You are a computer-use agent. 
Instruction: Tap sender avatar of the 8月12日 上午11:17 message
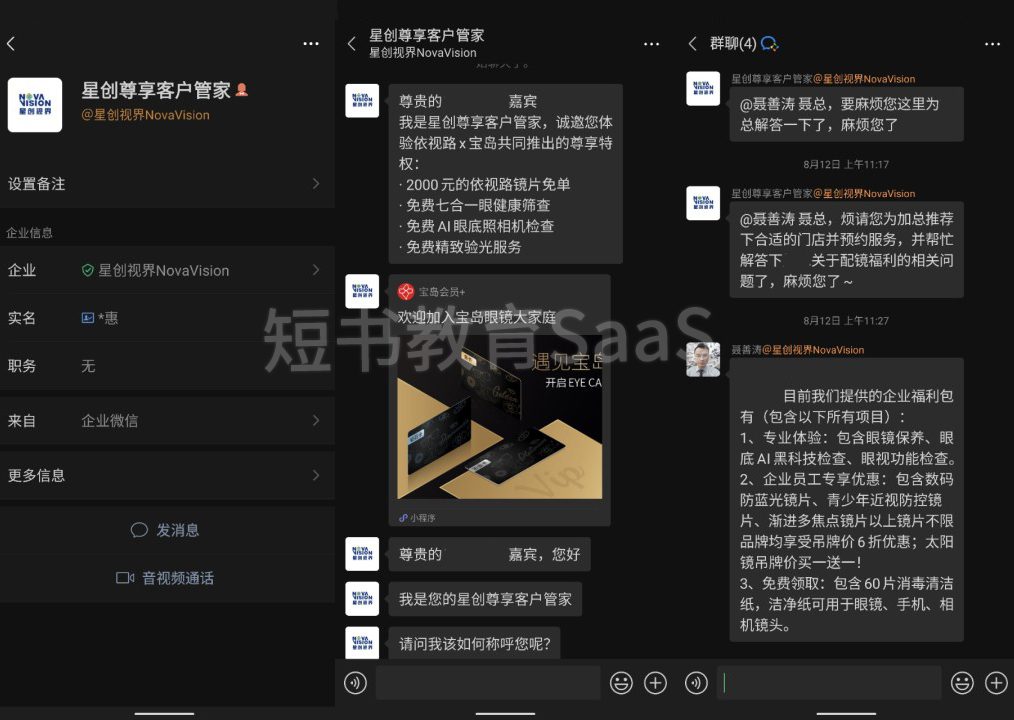[703, 203]
